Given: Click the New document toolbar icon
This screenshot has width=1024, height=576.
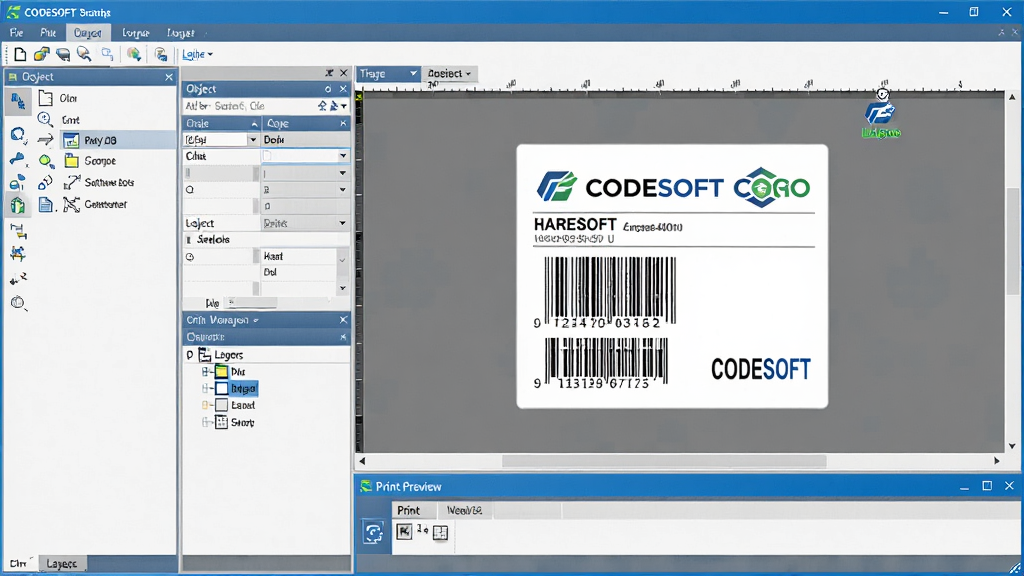Looking at the screenshot, I should pos(20,54).
